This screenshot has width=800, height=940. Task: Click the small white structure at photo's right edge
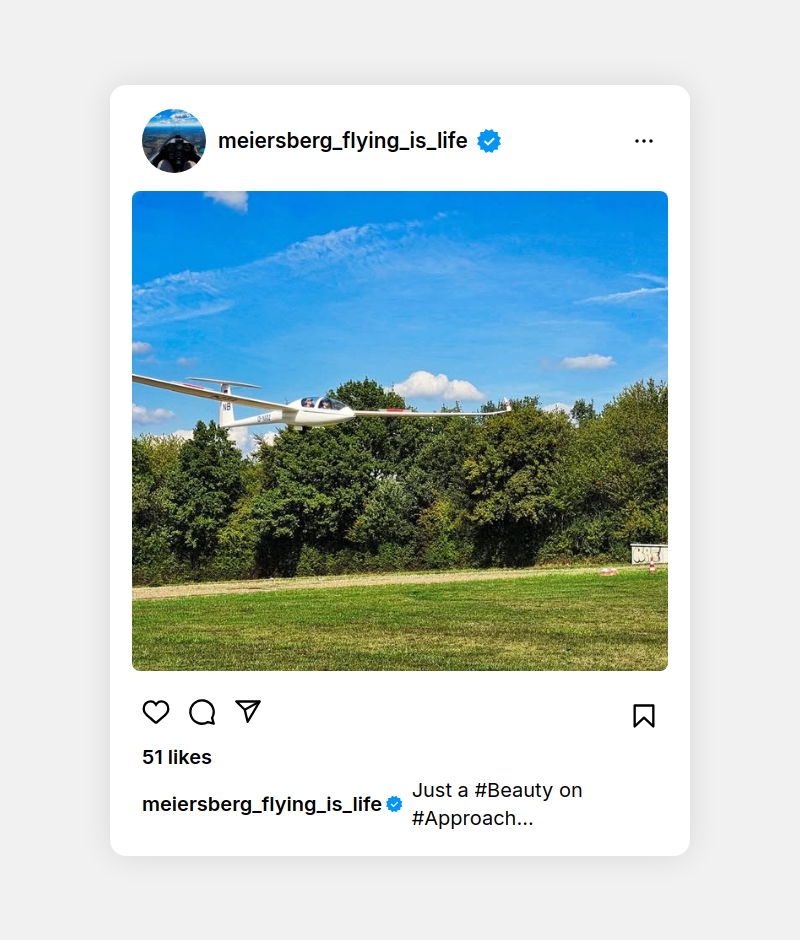(x=648, y=553)
